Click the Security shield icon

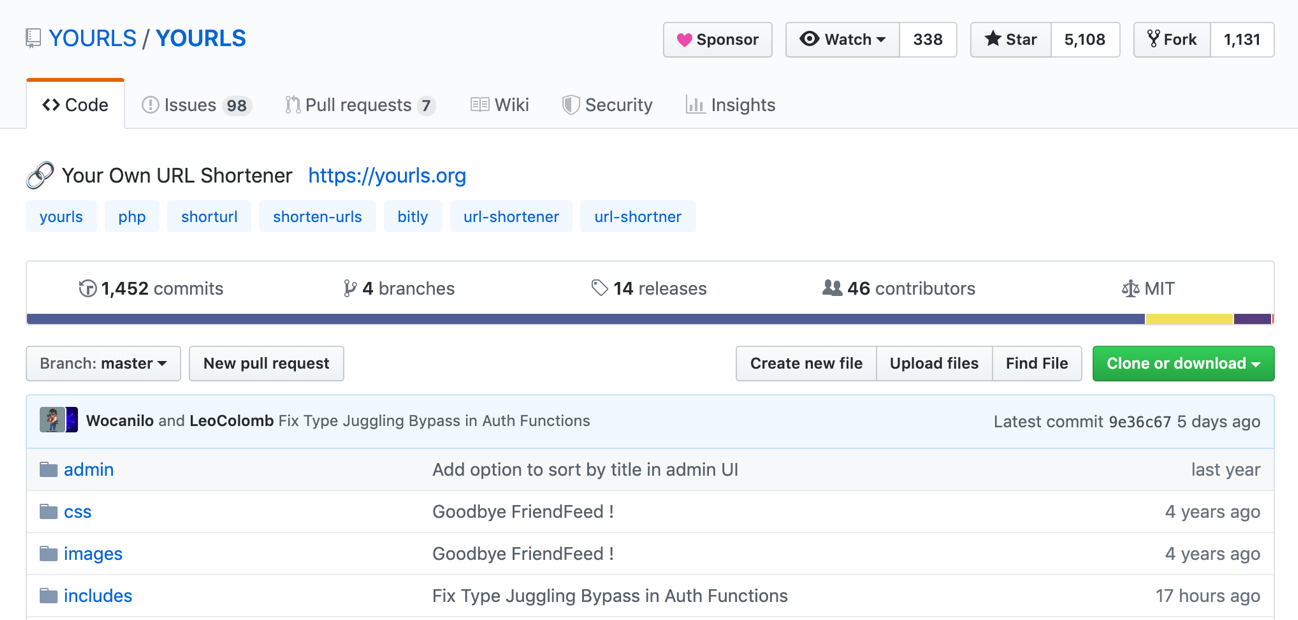[x=571, y=105]
